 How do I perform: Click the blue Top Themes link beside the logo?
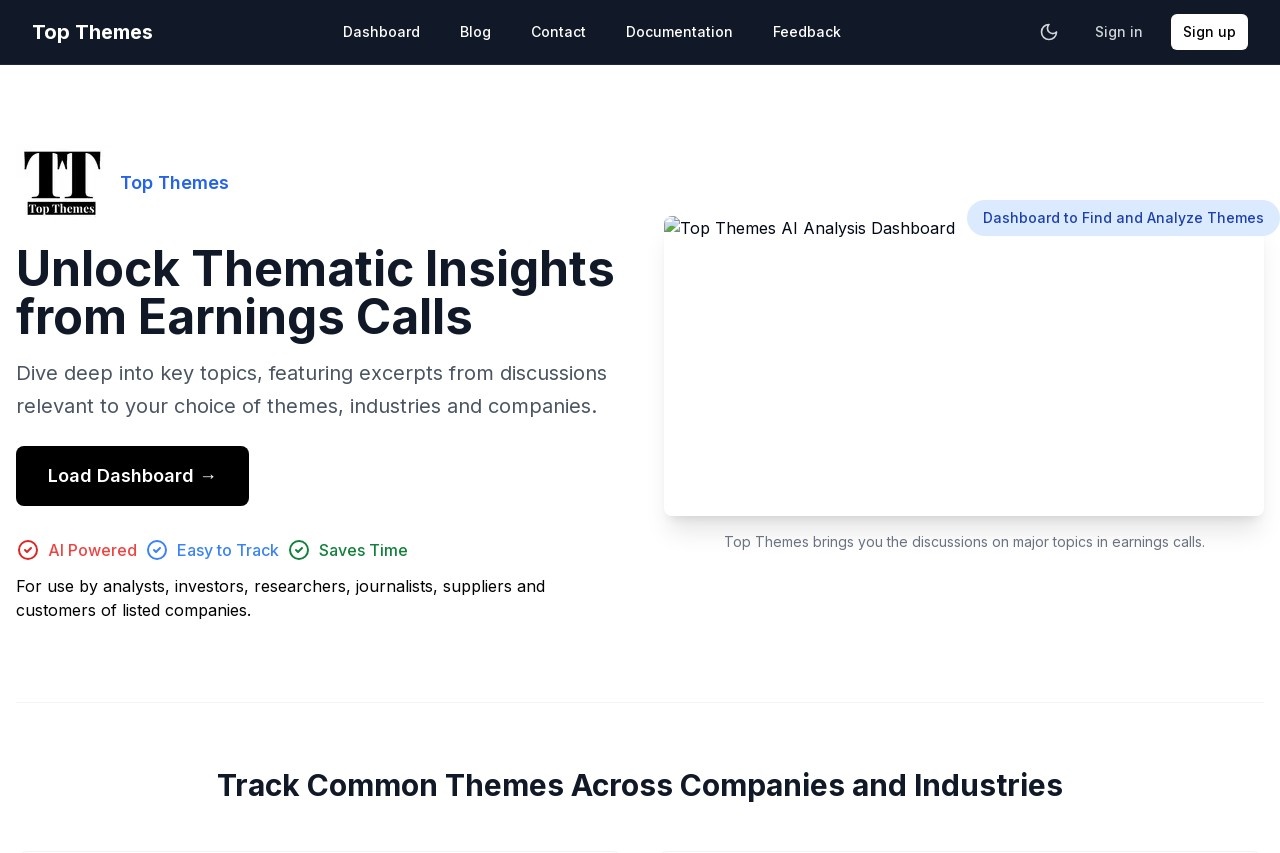tap(174, 183)
